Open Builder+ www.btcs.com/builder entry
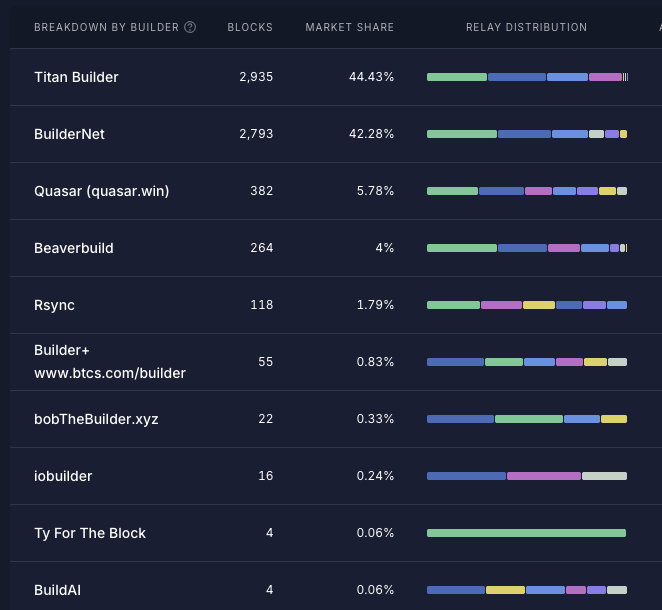 pyautogui.click(x=110, y=362)
